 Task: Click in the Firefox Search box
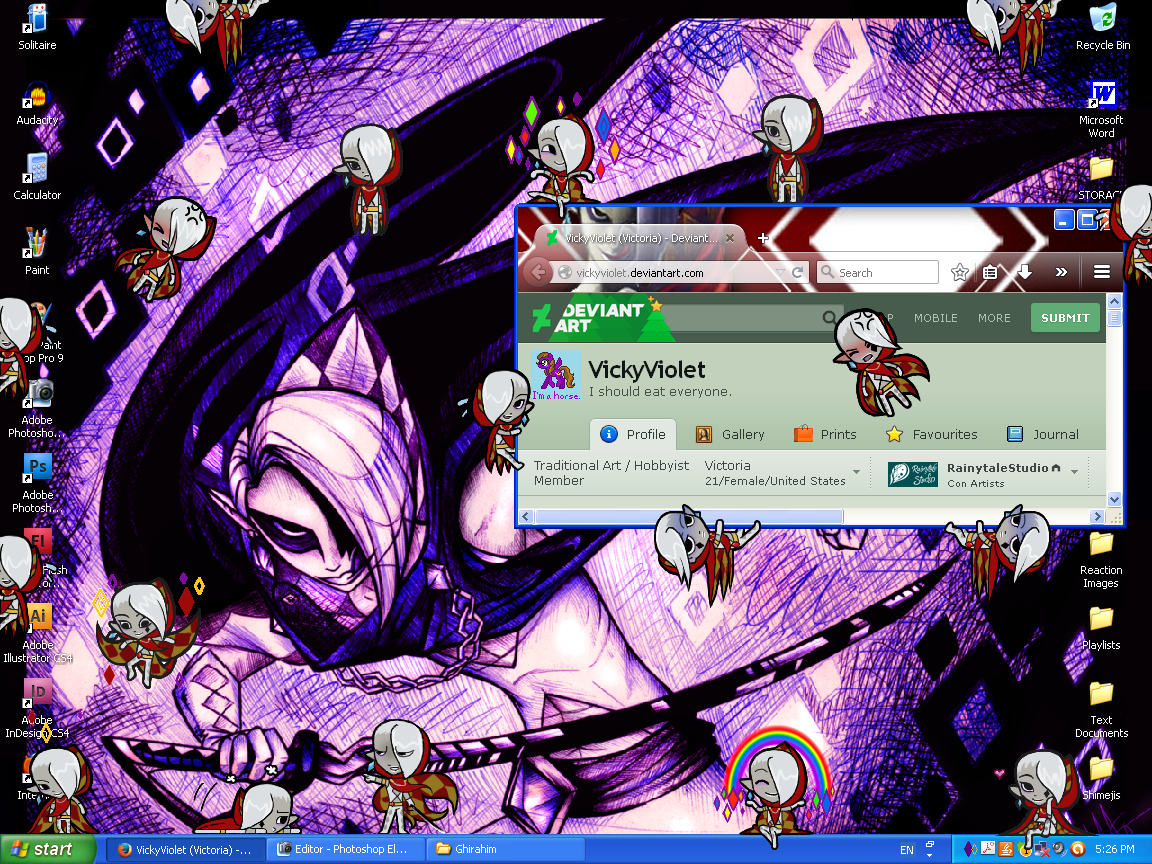click(877, 273)
